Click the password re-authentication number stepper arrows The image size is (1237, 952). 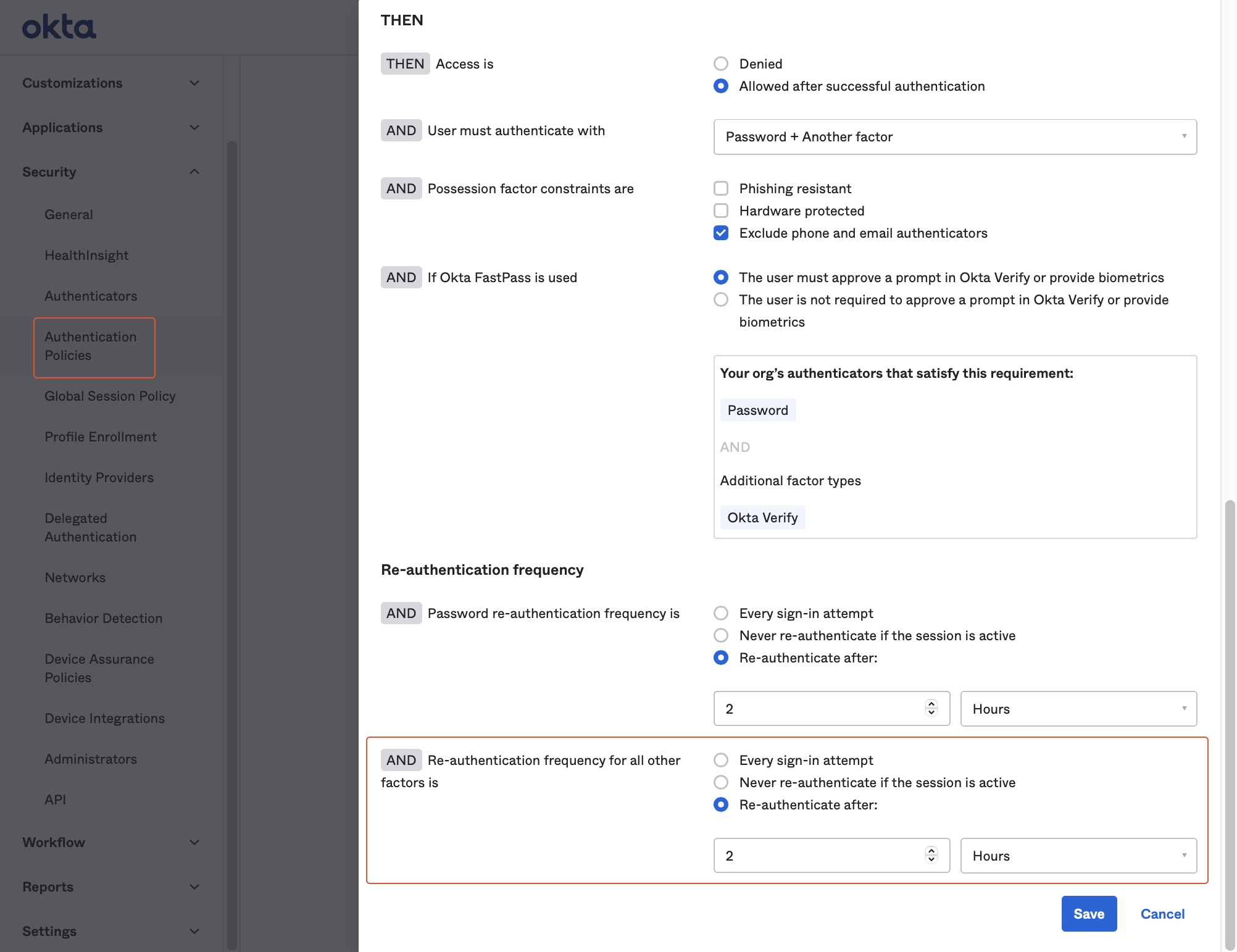(931, 708)
